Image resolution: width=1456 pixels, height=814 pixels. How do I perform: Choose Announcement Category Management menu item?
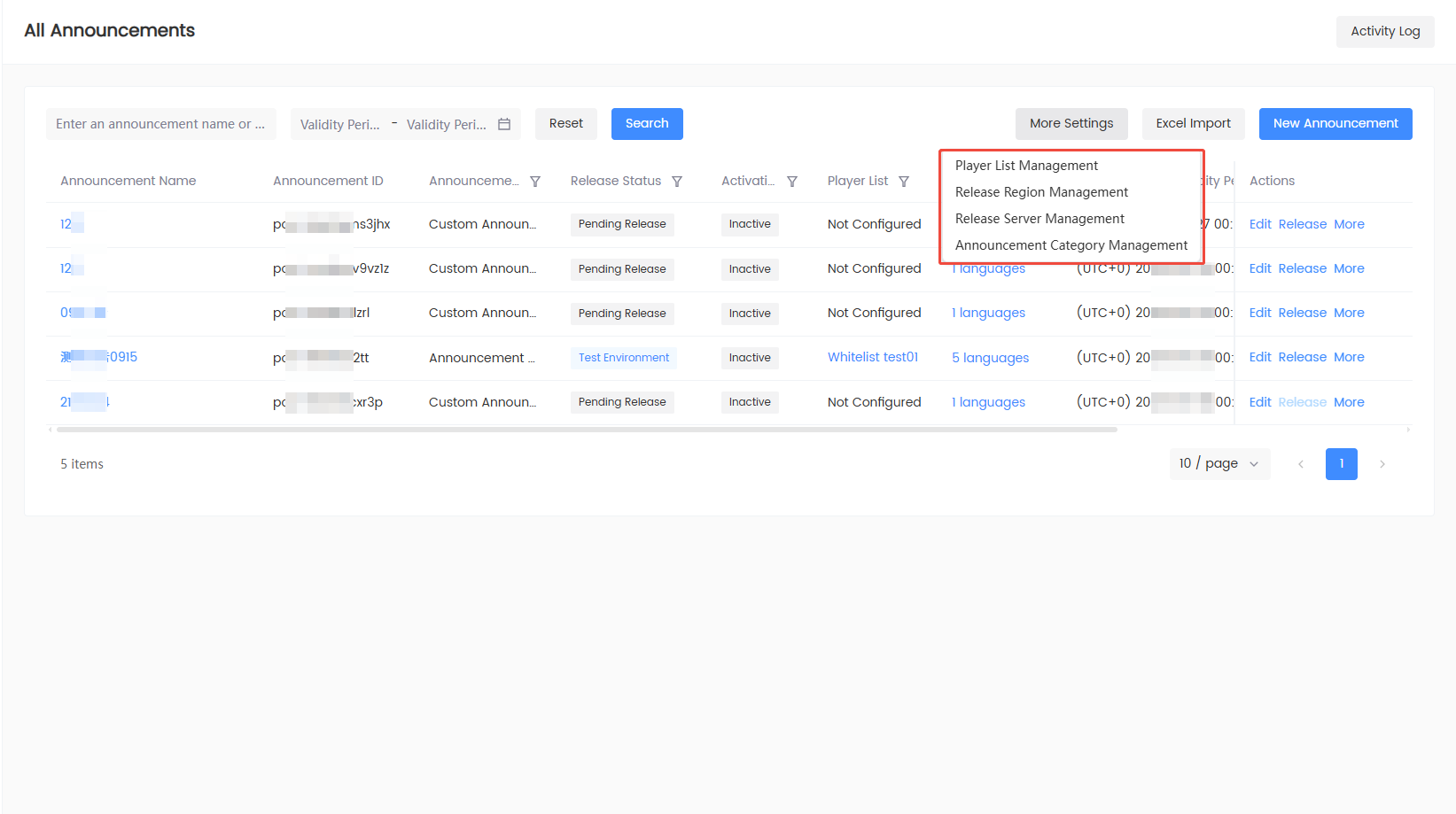point(1071,245)
